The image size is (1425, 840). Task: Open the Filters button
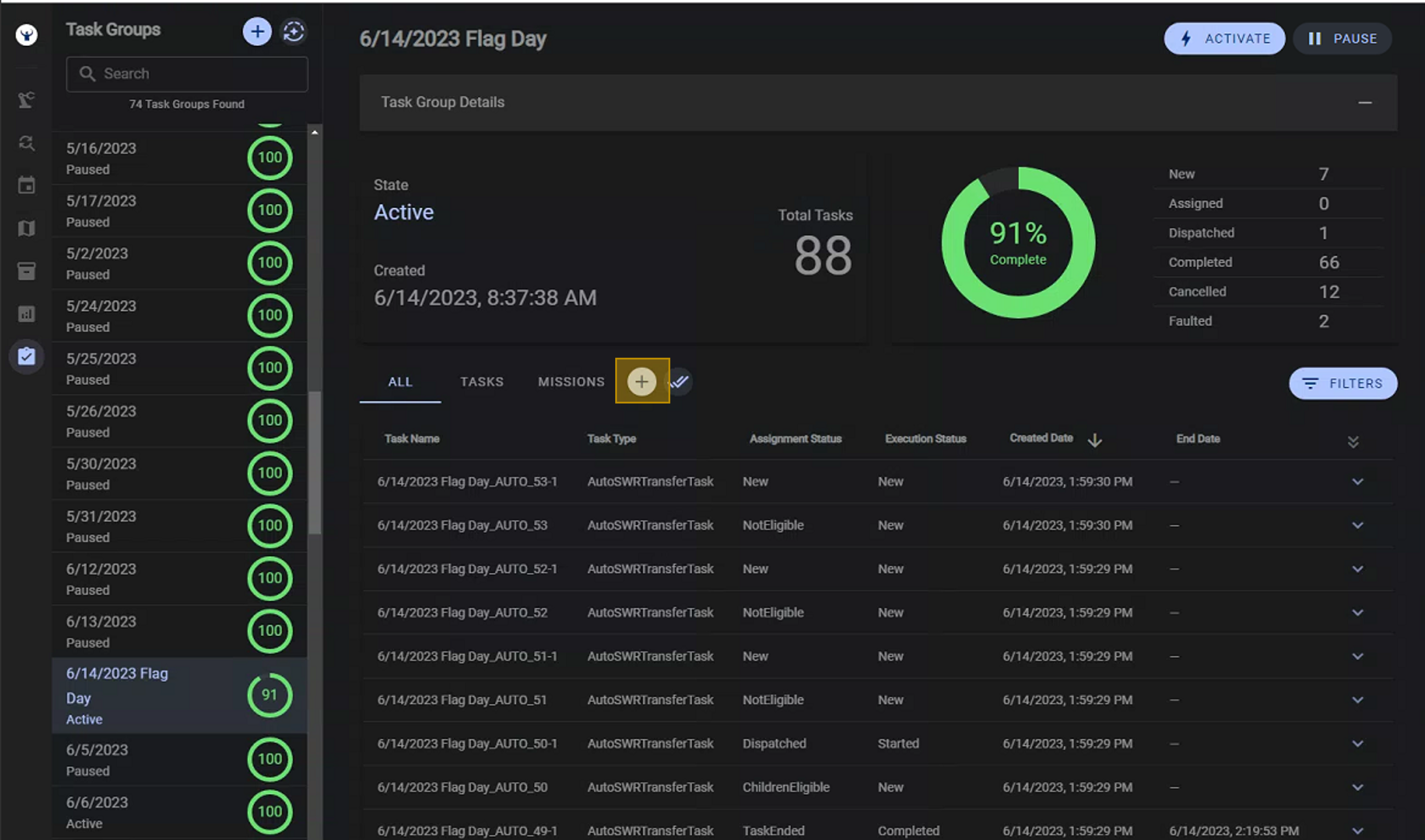tap(1343, 384)
